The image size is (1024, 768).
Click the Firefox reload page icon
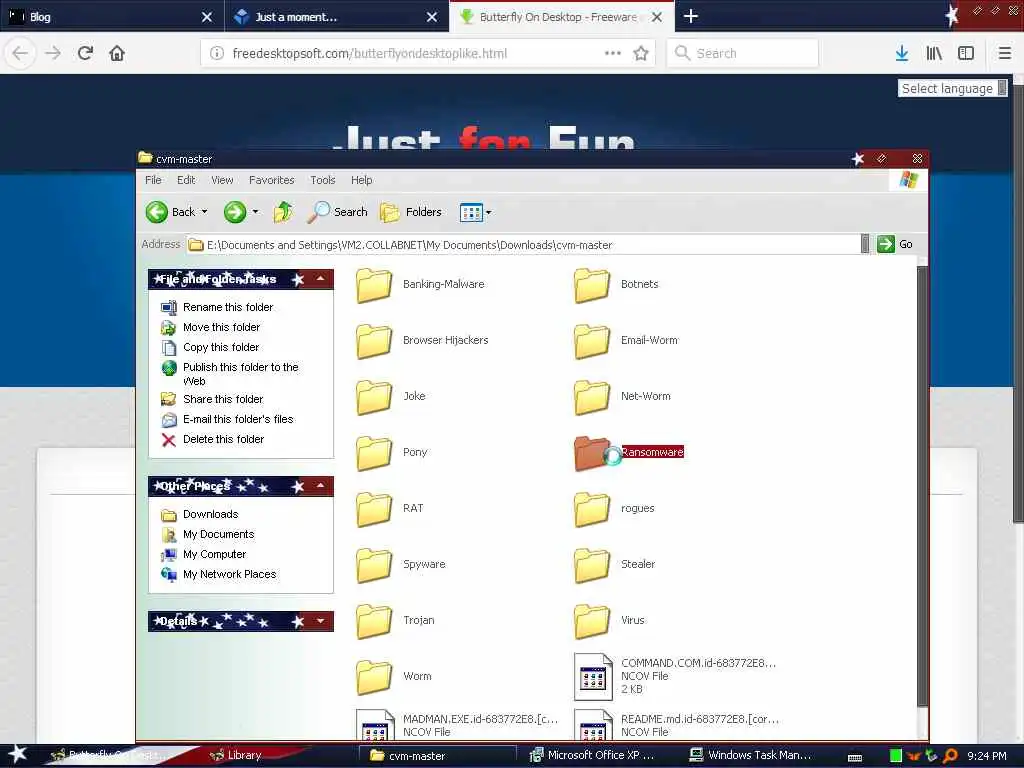click(x=85, y=53)
